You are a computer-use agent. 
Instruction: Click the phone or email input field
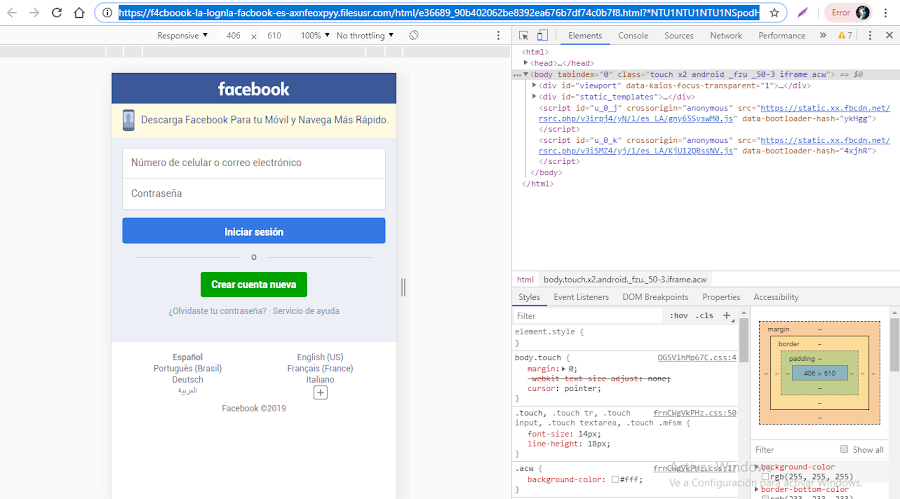(x=254, y=163)
